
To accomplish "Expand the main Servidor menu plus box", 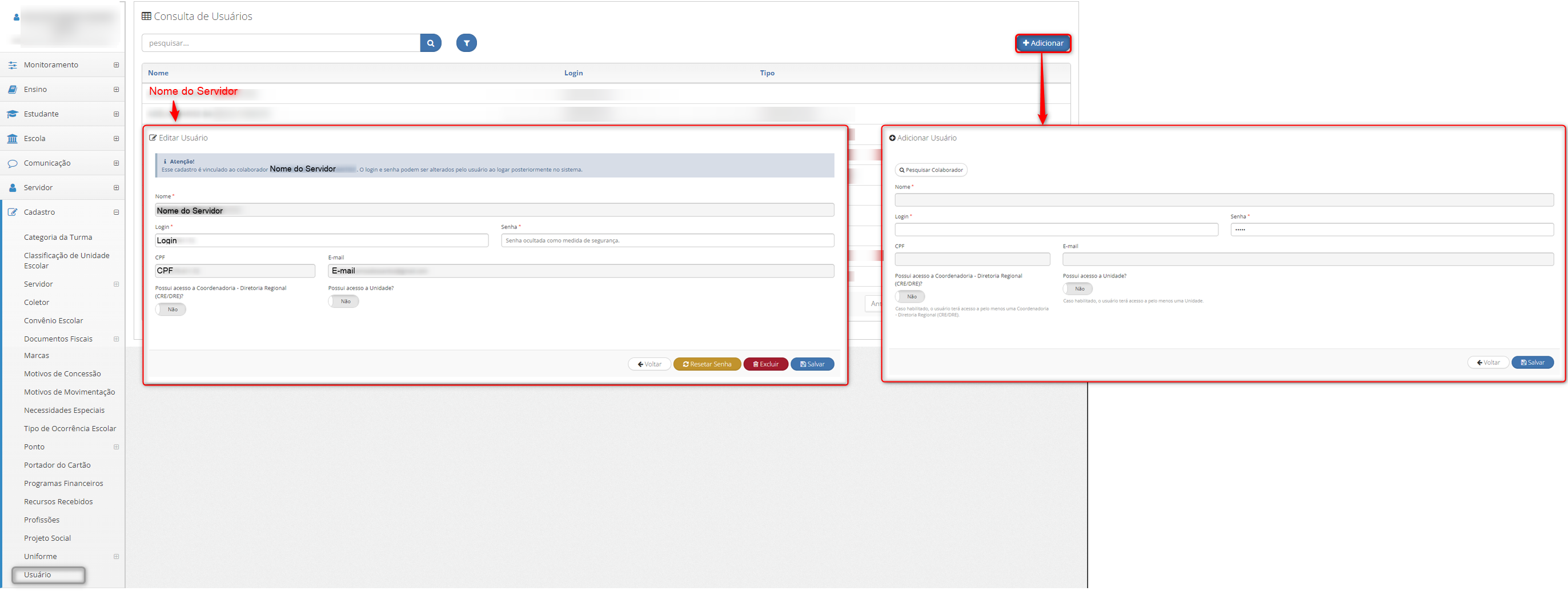I will coord(117,188).
